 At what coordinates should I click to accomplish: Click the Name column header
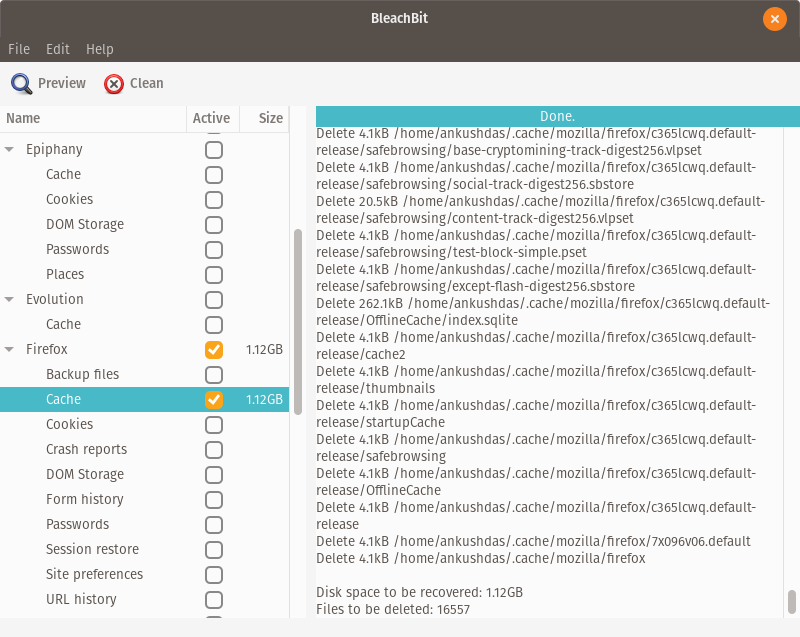tap(93, 118)
